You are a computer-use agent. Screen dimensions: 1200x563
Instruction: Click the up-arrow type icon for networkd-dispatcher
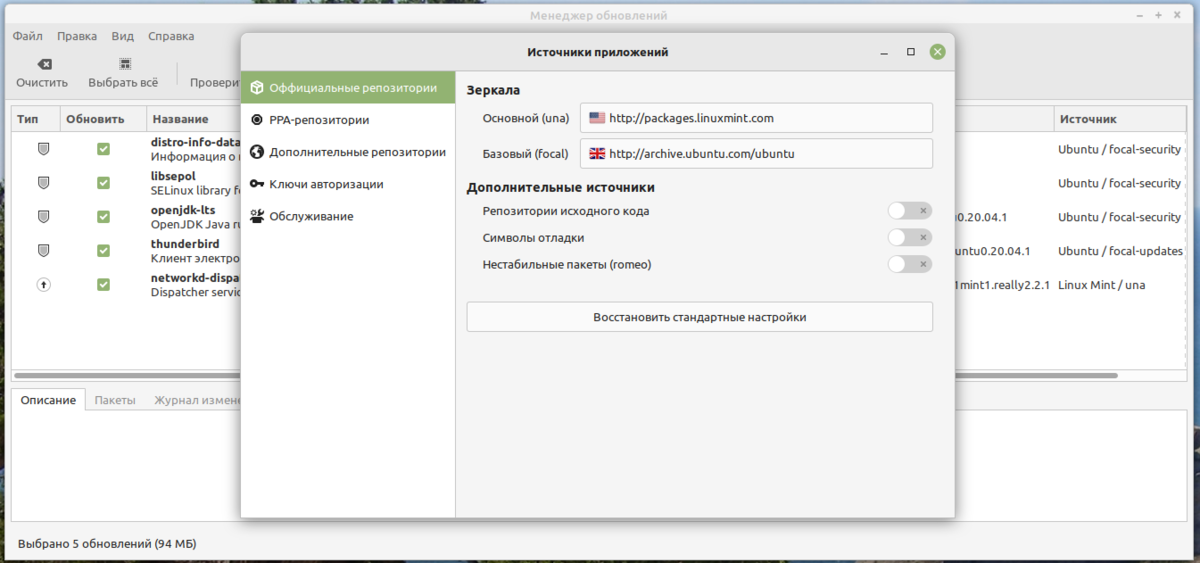tap(43, 285)
